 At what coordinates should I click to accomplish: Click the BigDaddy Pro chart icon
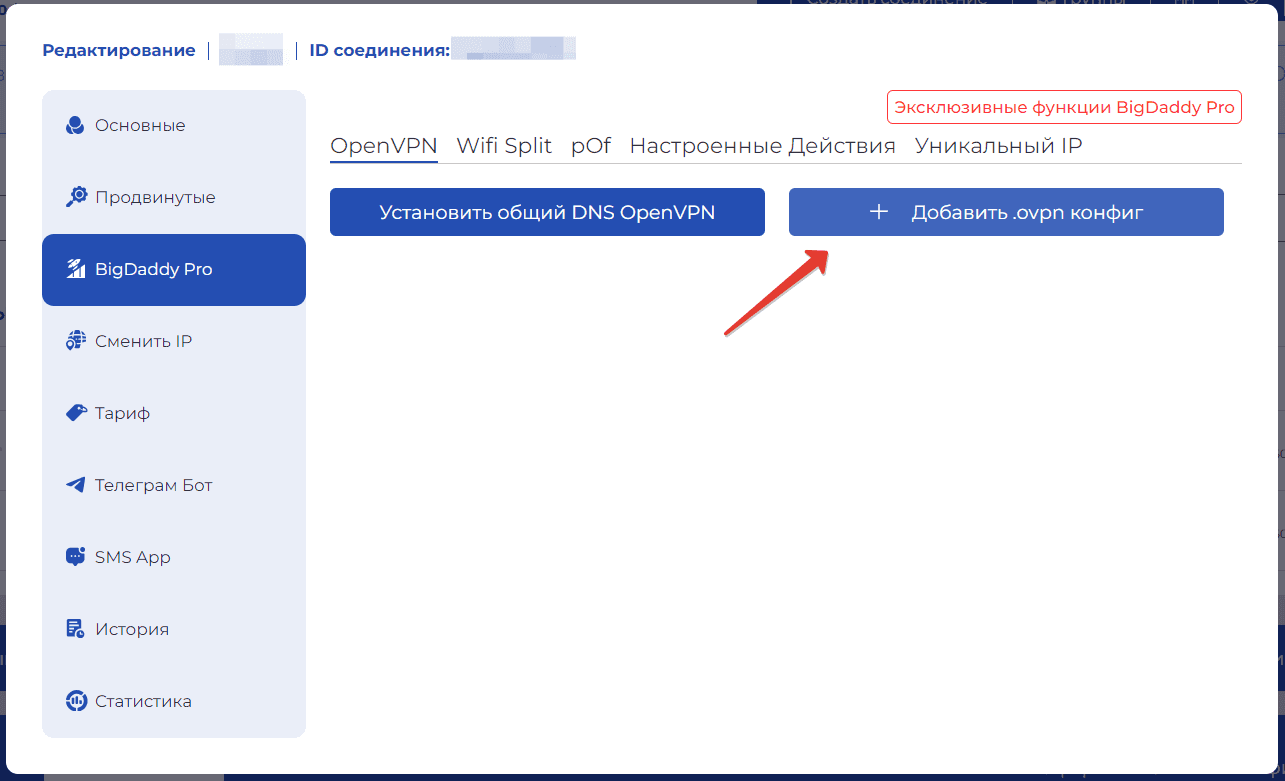[76, 270]
